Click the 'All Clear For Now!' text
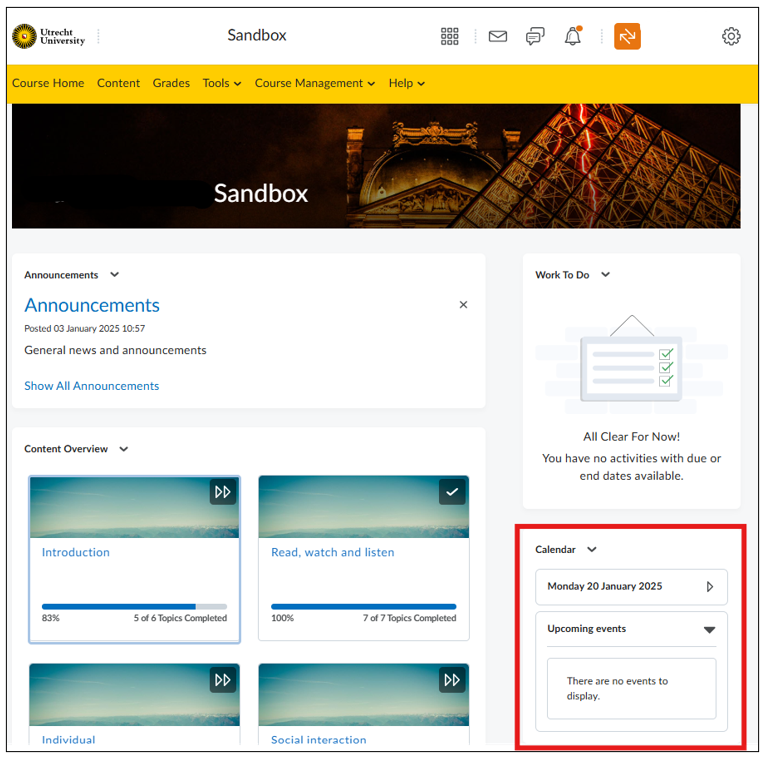The width and height of the screenshot is (767, 759). coord(632,437)
